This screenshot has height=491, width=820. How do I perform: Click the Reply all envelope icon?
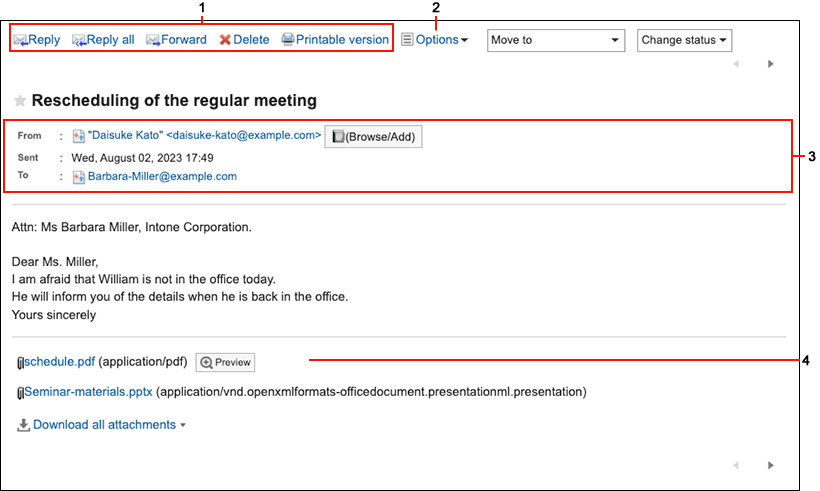point(79,40)
